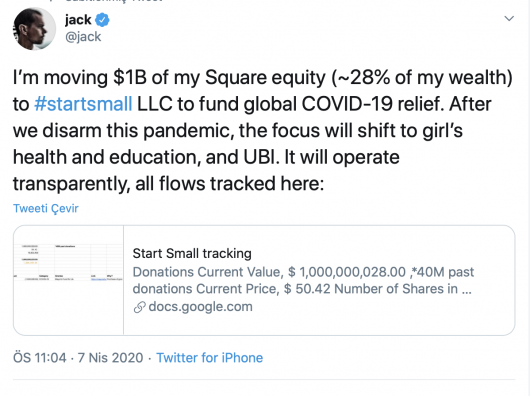
Task: Open the display name jack
Action: pos(78,20)
